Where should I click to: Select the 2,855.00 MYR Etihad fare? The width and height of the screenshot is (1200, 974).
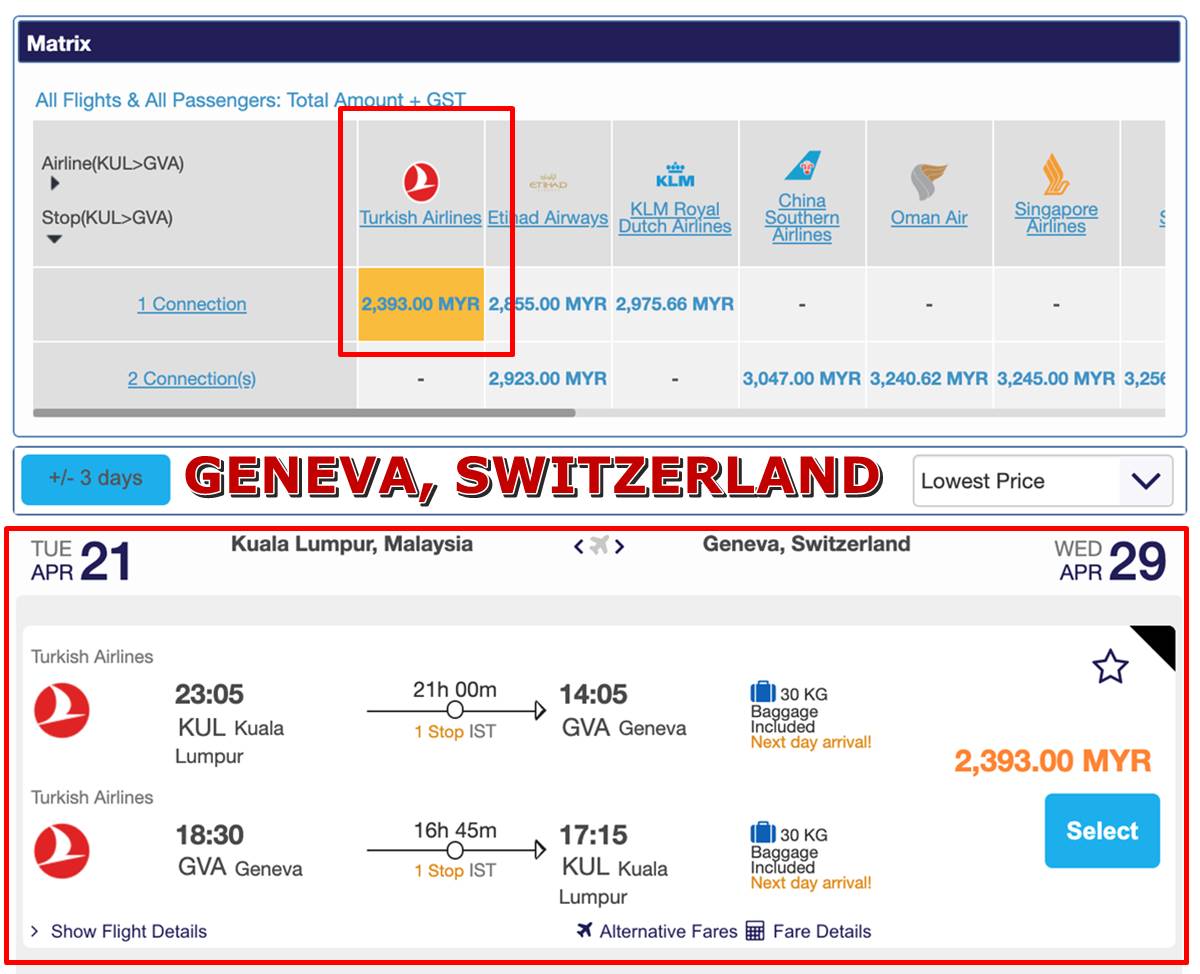(548, 304)
